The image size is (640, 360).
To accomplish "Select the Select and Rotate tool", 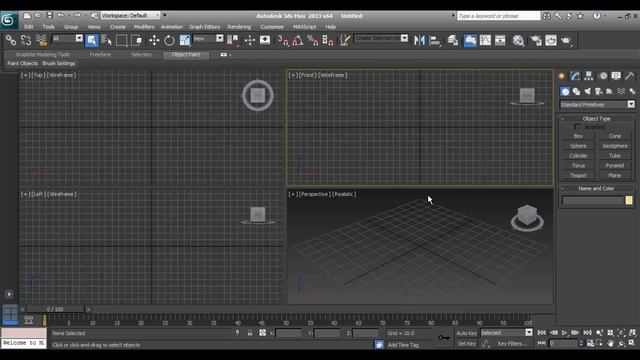I will point(169,40).
